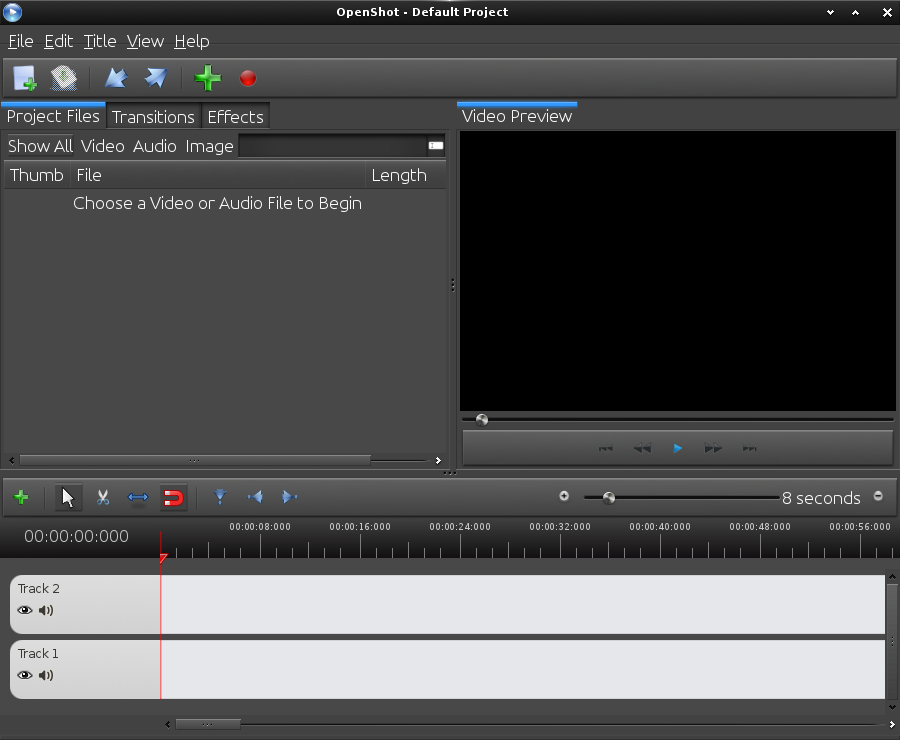Screen dimensions: 900x740
Task: Click the red playhead marker on ruler
Action: pos(163,558)
